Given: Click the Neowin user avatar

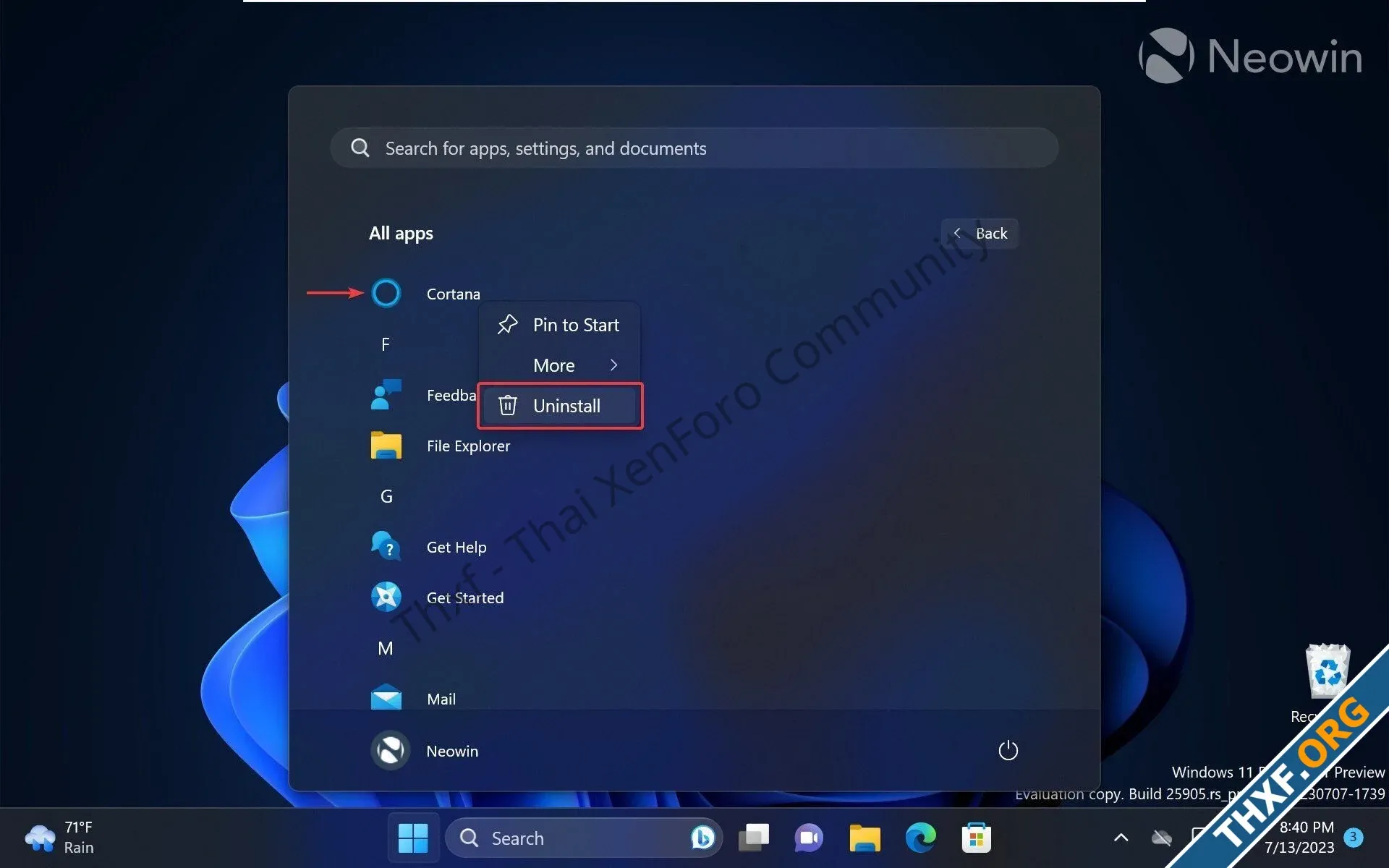Looking at the screenshot, I should [390, 750].
